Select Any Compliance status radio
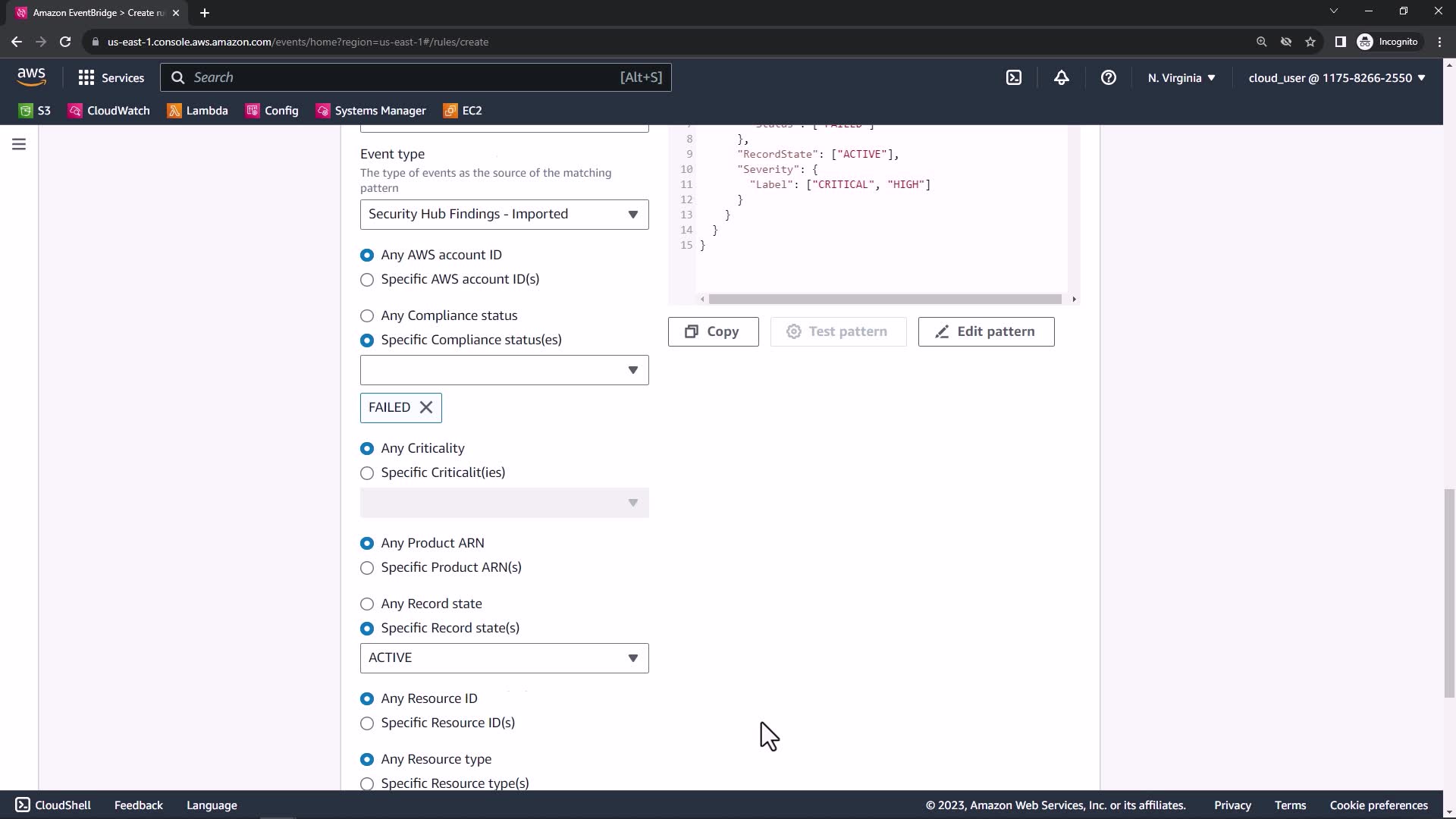The width and height of the screenshot is (1456, 819). click(x=367, y=315)
